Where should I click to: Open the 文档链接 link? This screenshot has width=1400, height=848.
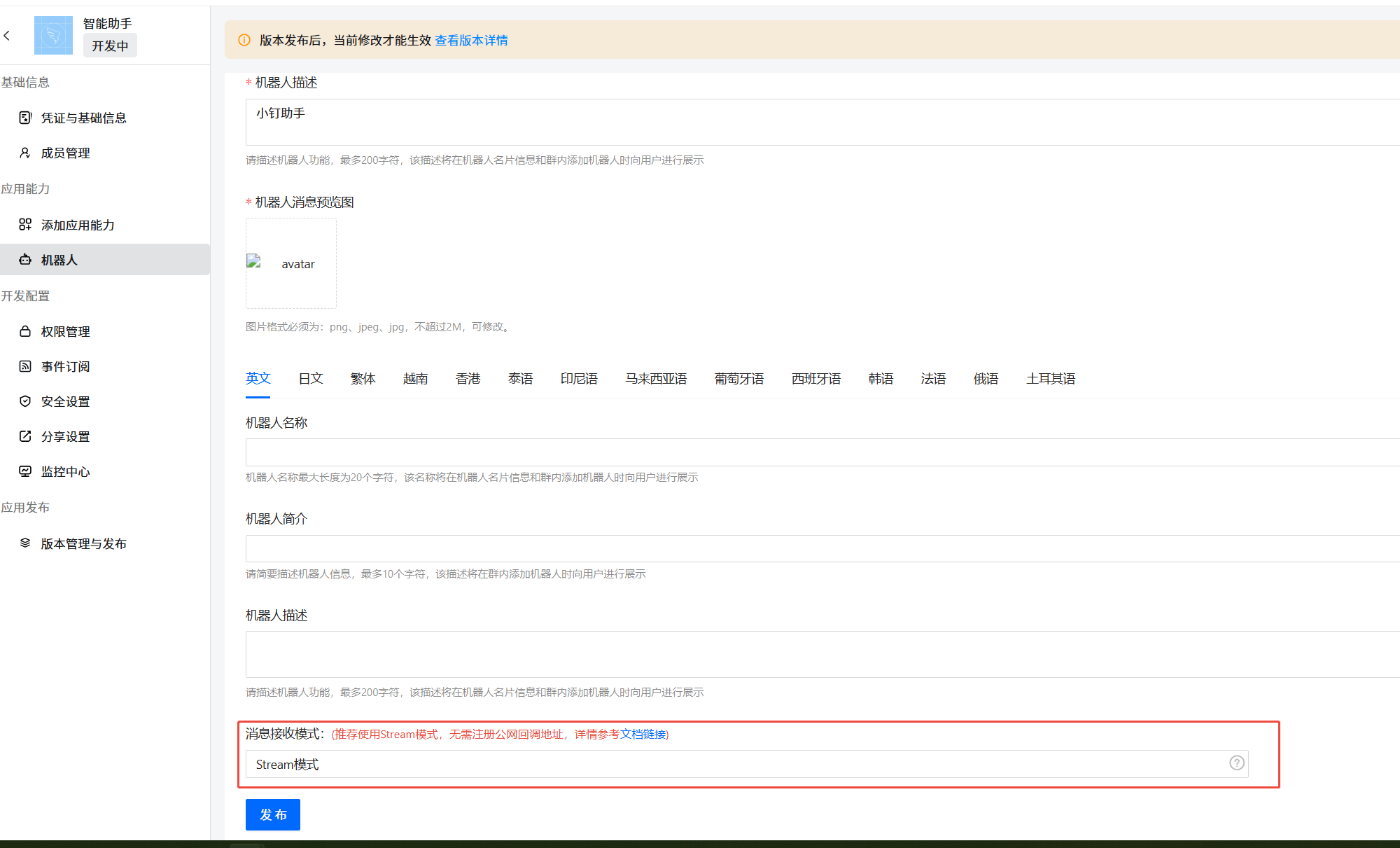[643, 734]
